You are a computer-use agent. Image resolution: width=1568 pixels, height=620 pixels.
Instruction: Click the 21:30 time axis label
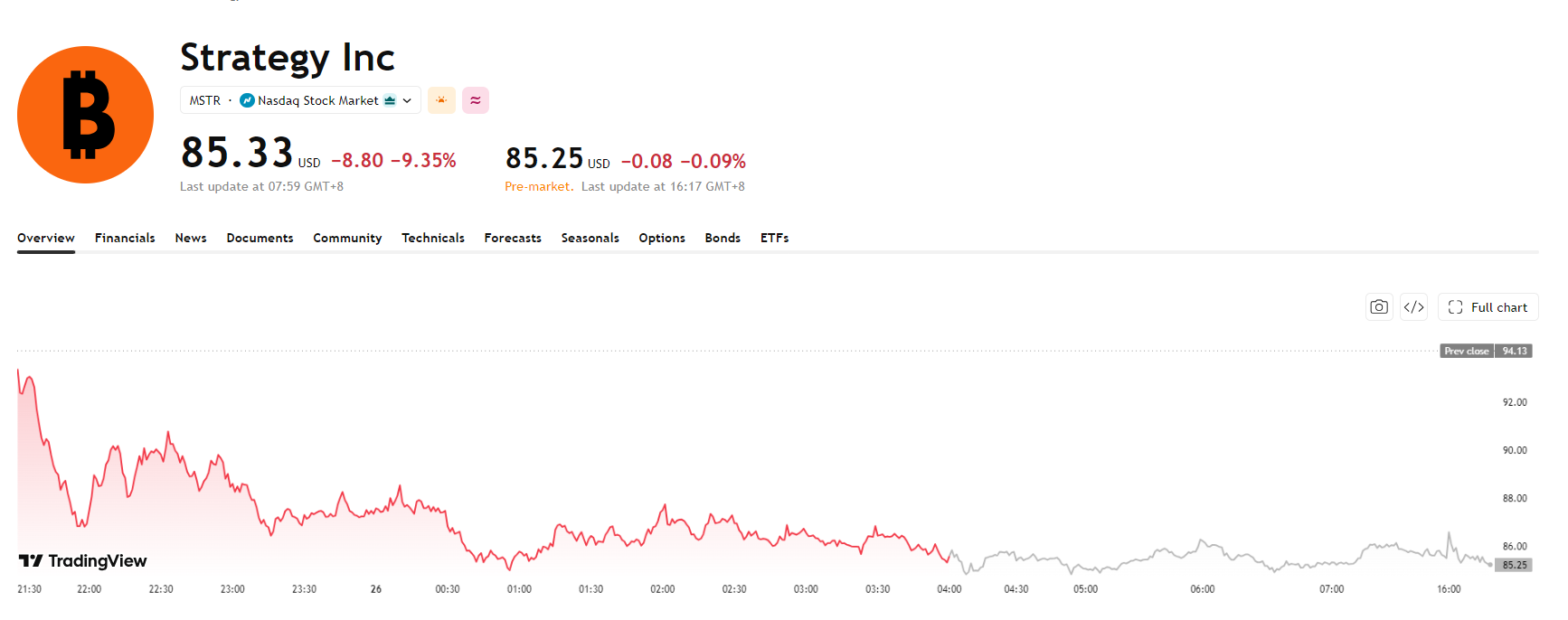tap(29, 589)
